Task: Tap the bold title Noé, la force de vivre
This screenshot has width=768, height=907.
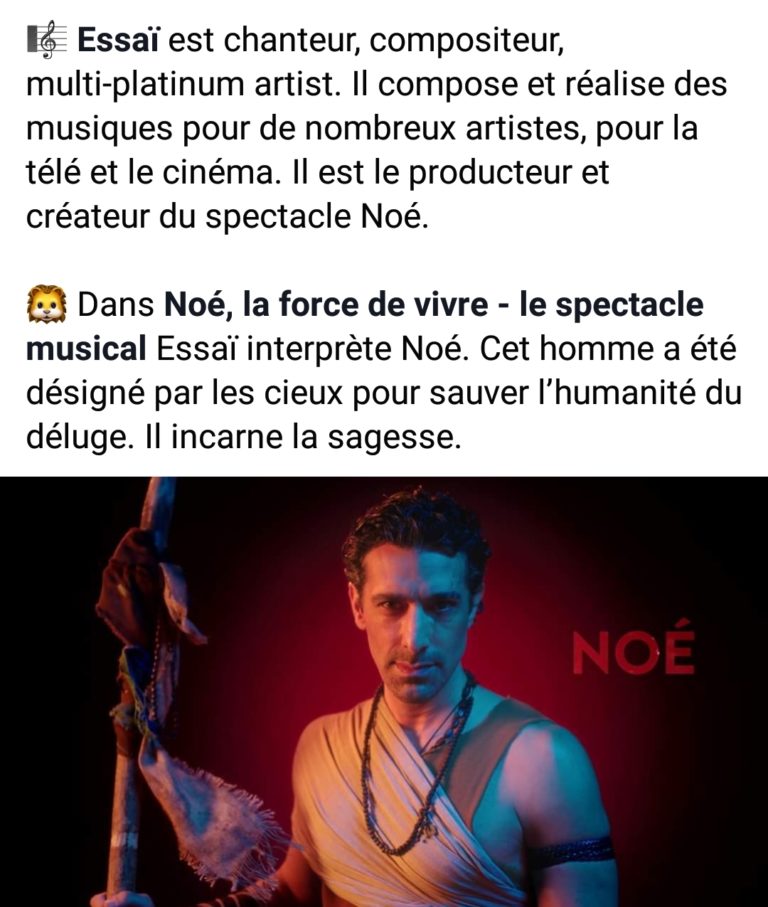Action: pyautogui.click(x=326, y=304)
